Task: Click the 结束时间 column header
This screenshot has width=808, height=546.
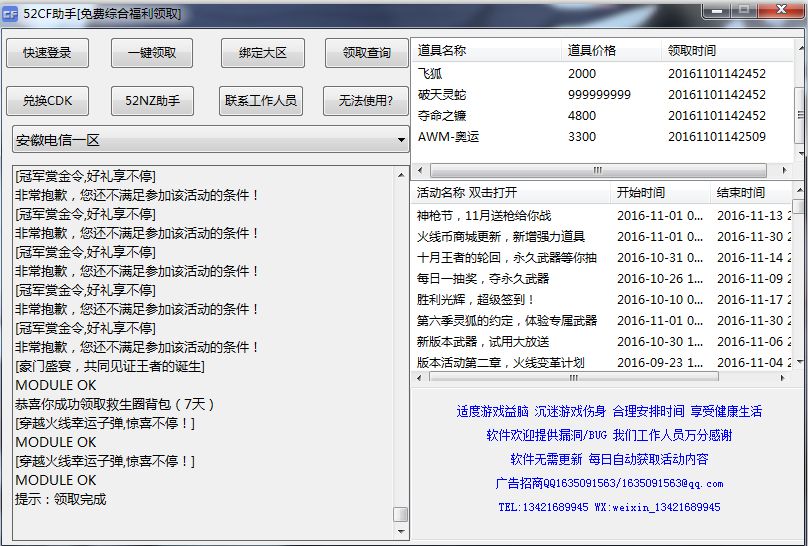Action: pos(751,193)
